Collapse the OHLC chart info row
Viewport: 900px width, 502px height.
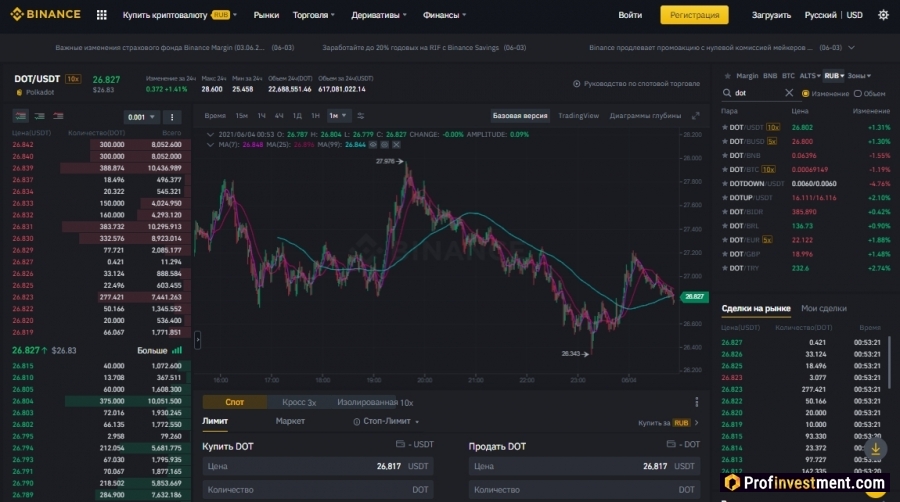(210, 134)
